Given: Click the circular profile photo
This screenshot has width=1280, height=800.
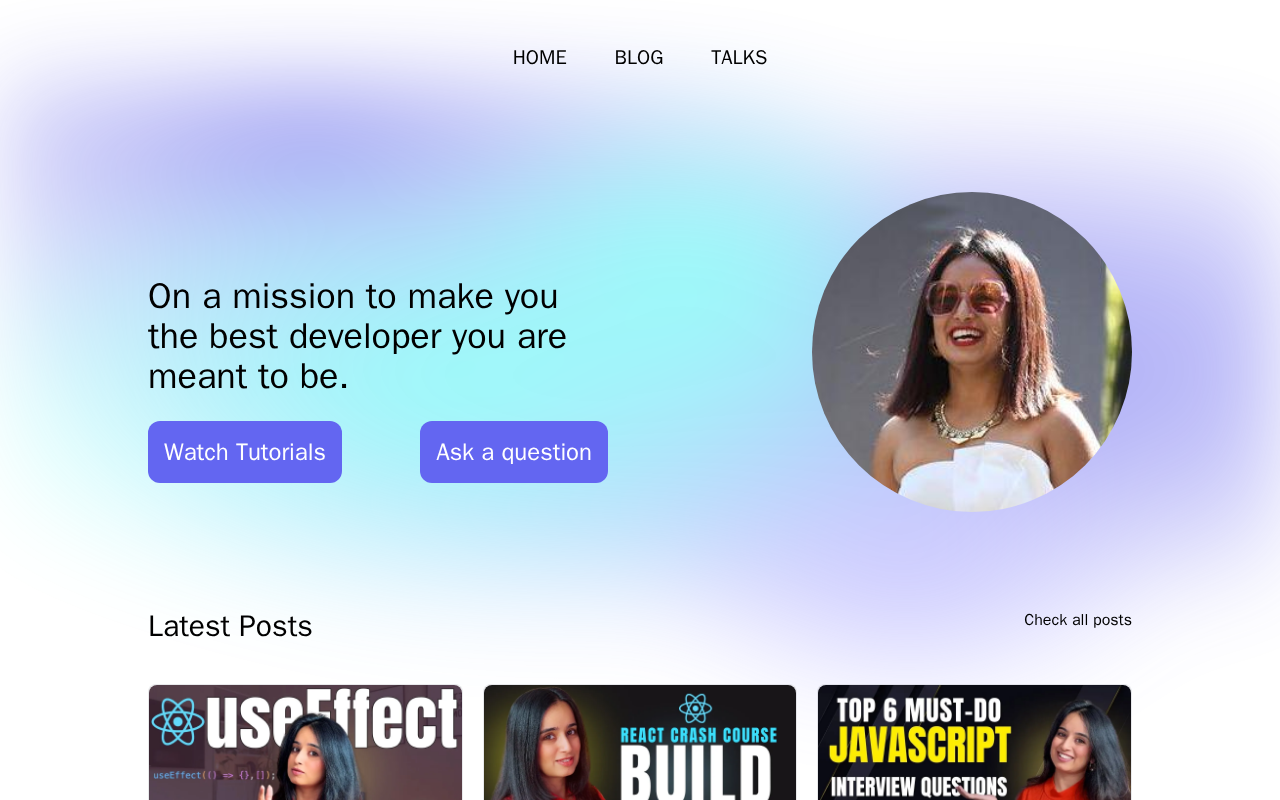Looking at the screenshot, I should pyautogui.click(x=972, y=352).
